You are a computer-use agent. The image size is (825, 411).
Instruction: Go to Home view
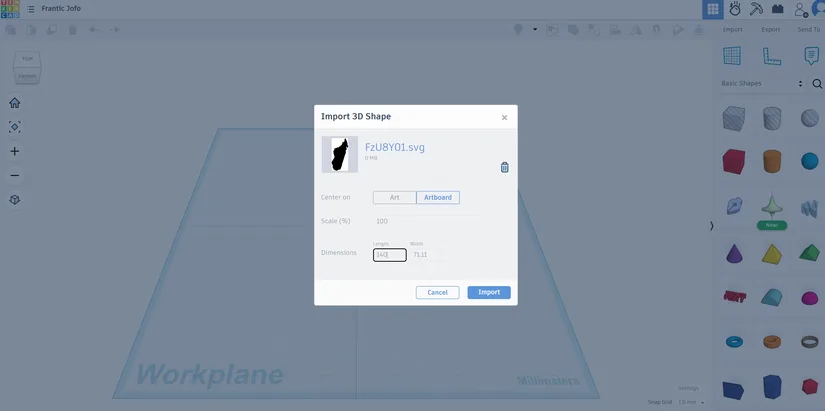pos(15,103)
